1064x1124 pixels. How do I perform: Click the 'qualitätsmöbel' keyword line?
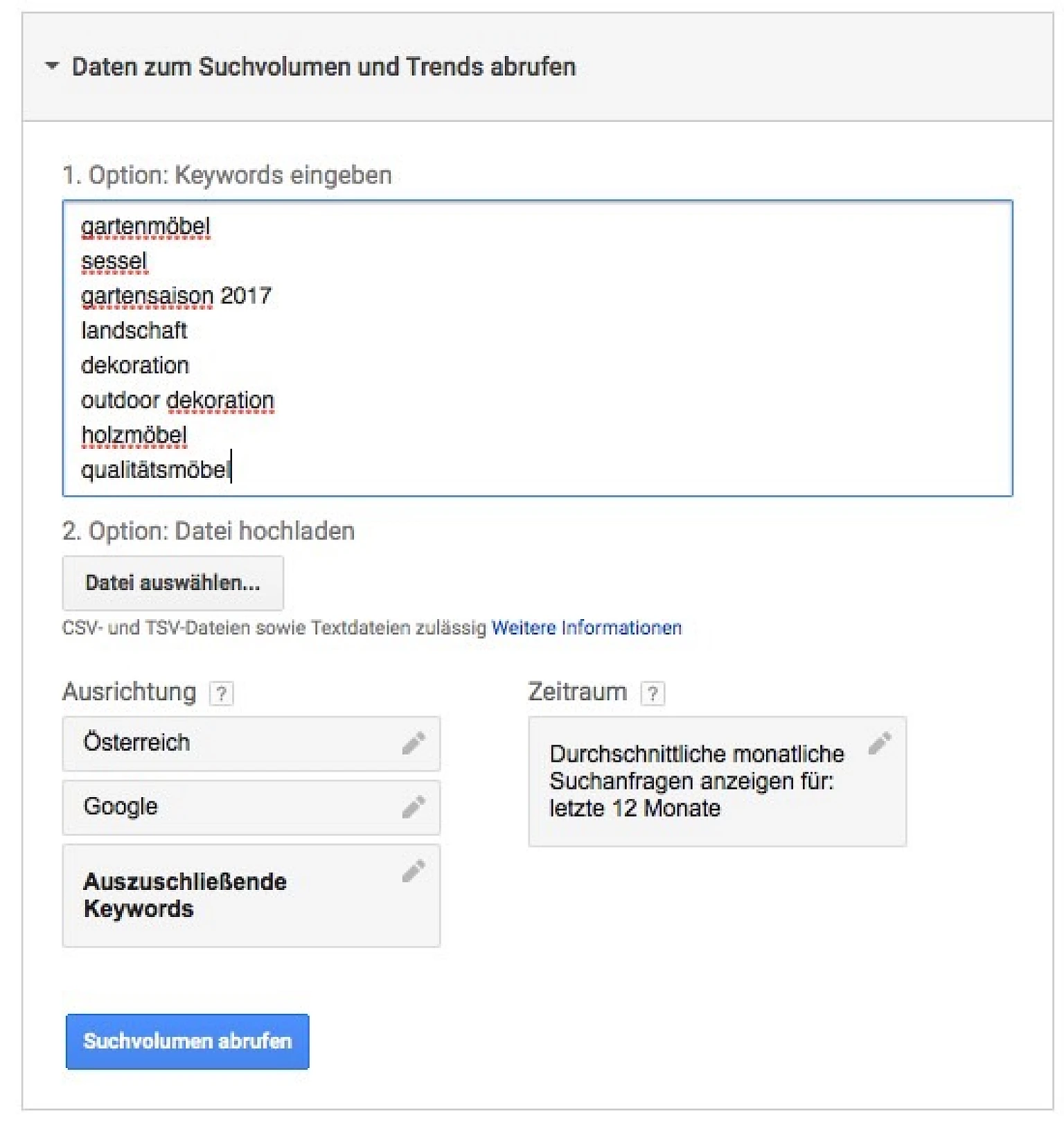pyautogui.click(x=155, y=470)
